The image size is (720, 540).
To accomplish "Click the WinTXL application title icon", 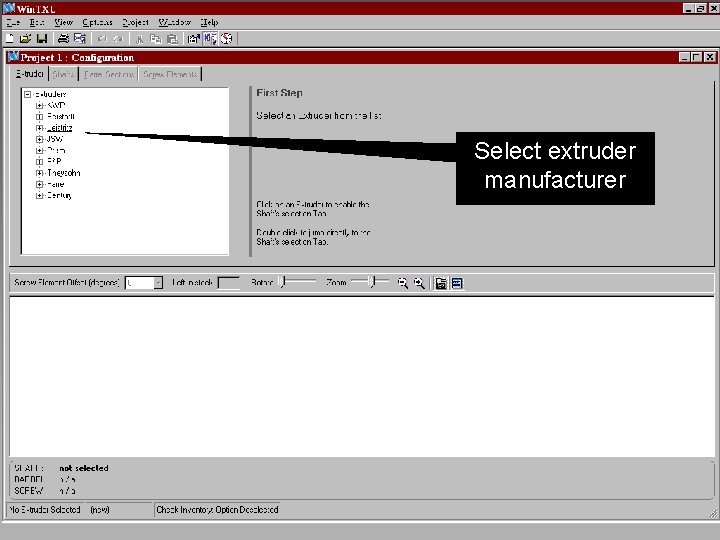I will 9,8.
